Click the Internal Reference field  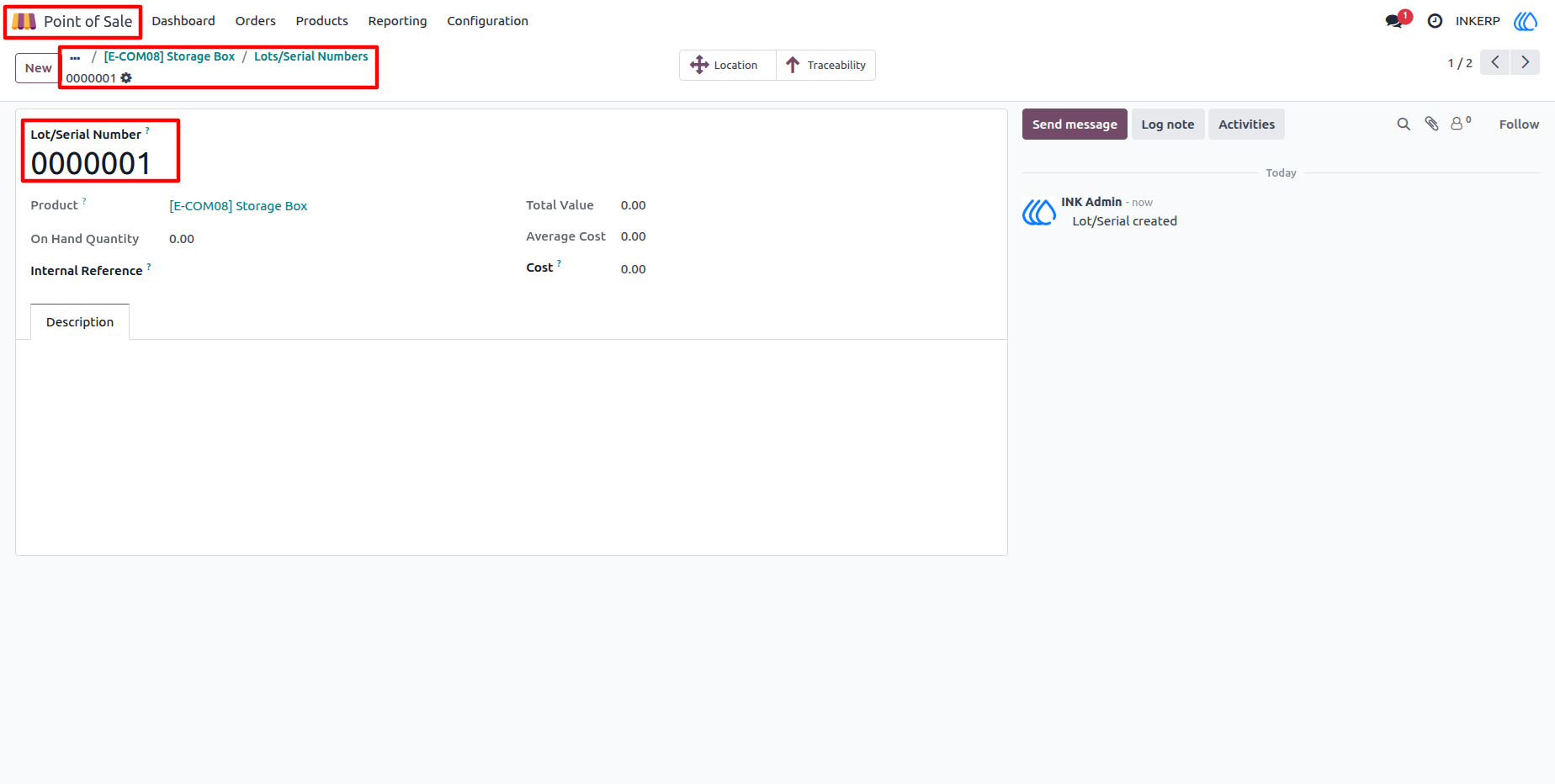coord(331,271)
